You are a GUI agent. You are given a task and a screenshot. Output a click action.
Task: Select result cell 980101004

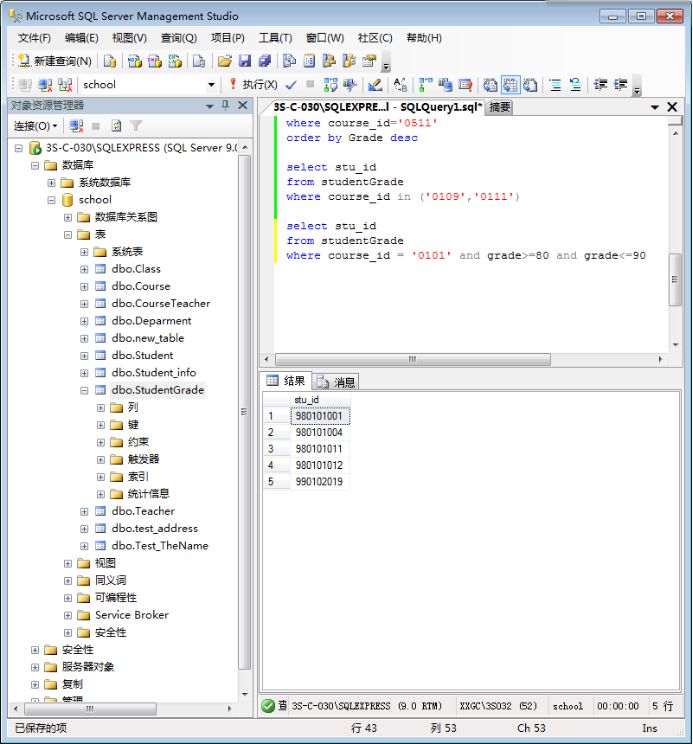319,433
